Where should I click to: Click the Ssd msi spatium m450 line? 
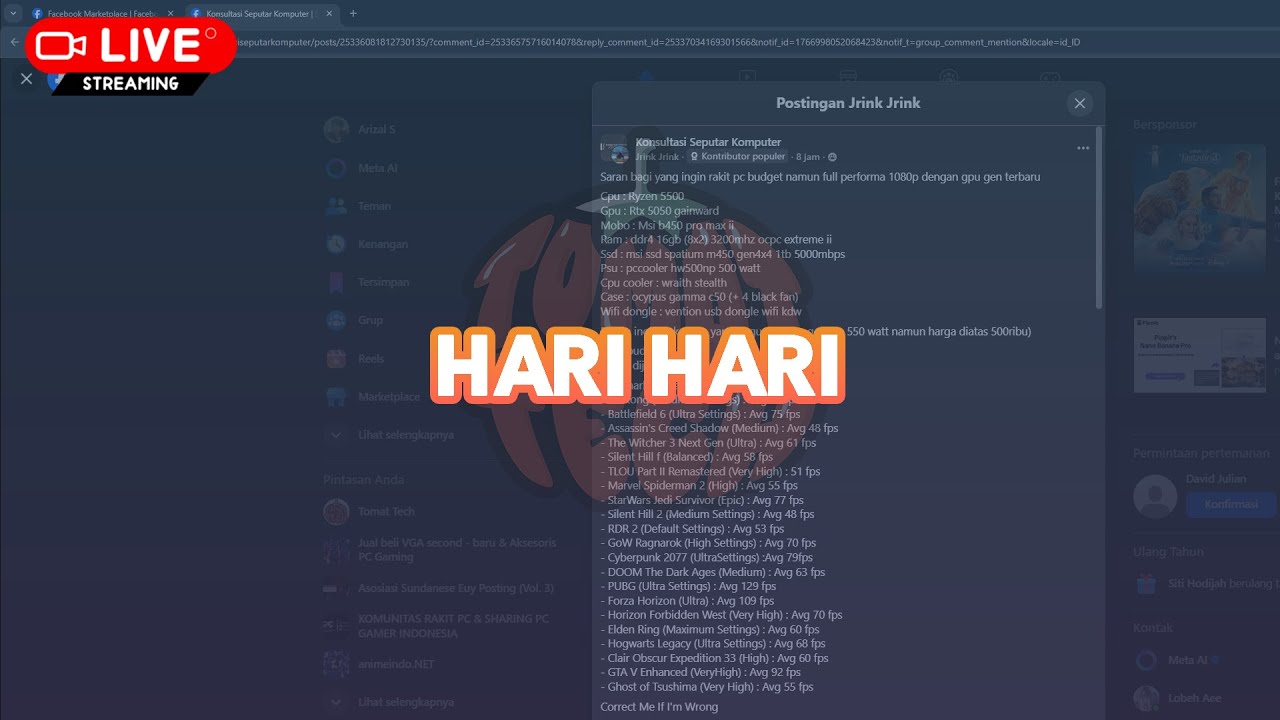coord(722,254)
